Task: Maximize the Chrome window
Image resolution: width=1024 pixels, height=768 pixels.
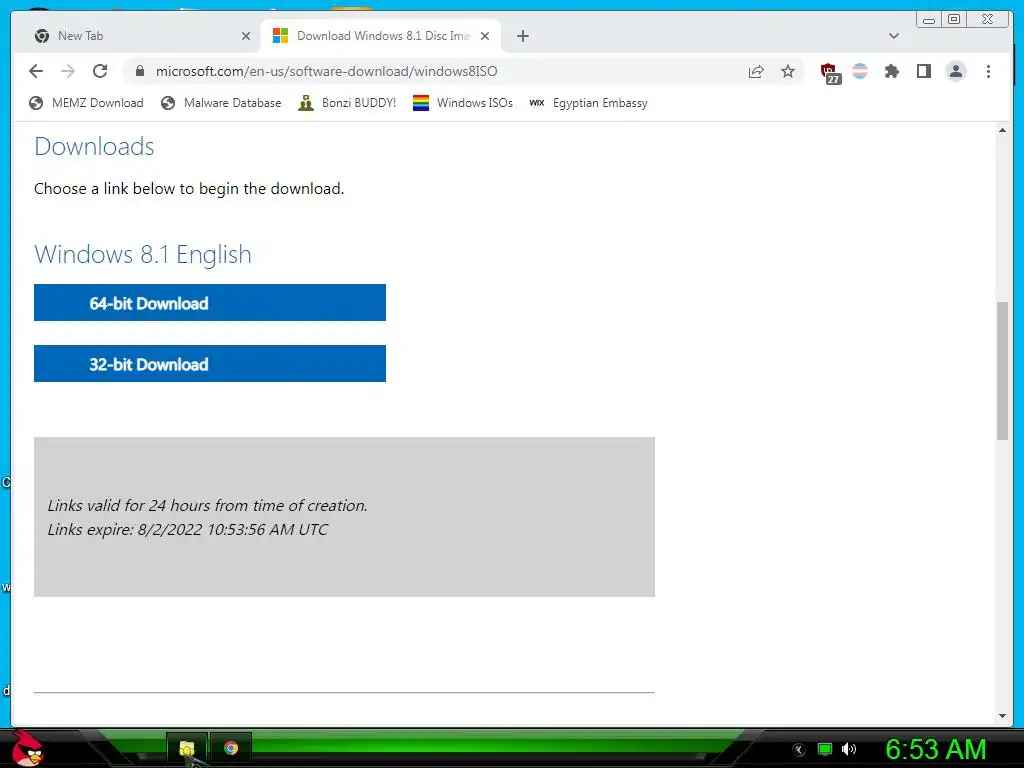Action: pyautogui.click(x=953, y=20)
